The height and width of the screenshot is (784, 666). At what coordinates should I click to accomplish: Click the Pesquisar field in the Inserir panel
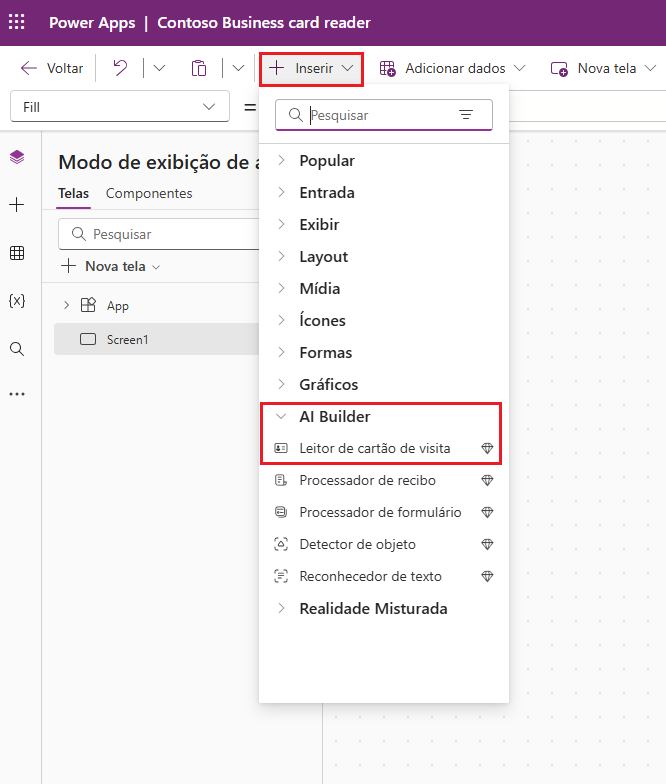tap(384, 115)
